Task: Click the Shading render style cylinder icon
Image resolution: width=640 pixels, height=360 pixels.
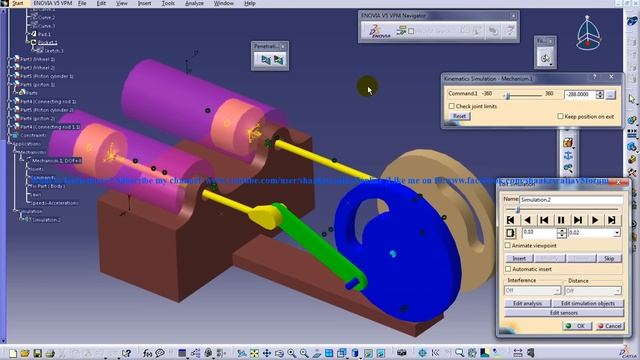Action: click(x=355, y=353)
